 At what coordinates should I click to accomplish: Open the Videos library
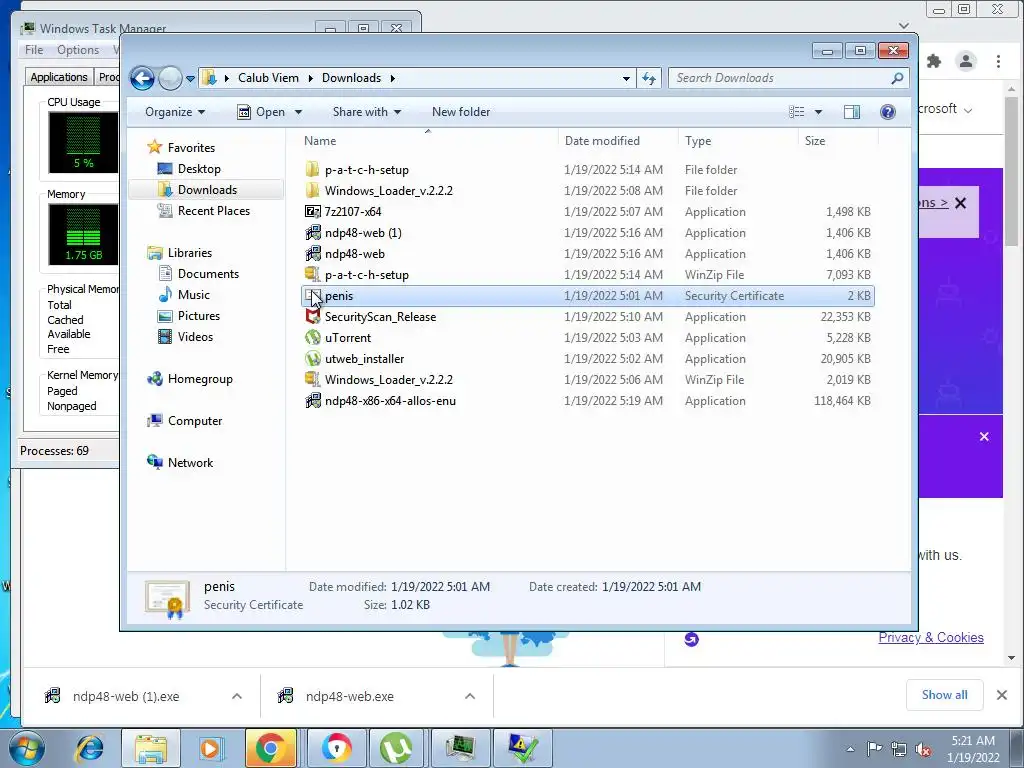point(195,336)
